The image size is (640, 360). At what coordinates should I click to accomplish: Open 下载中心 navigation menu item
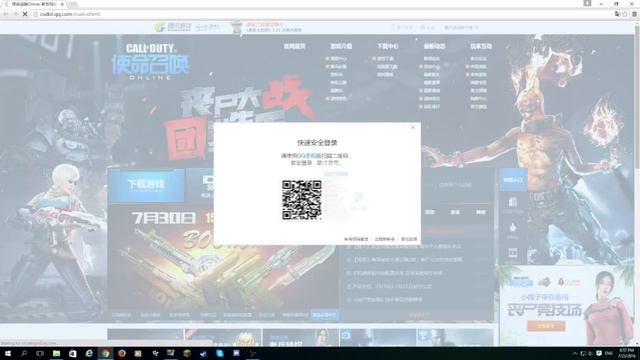387,46
